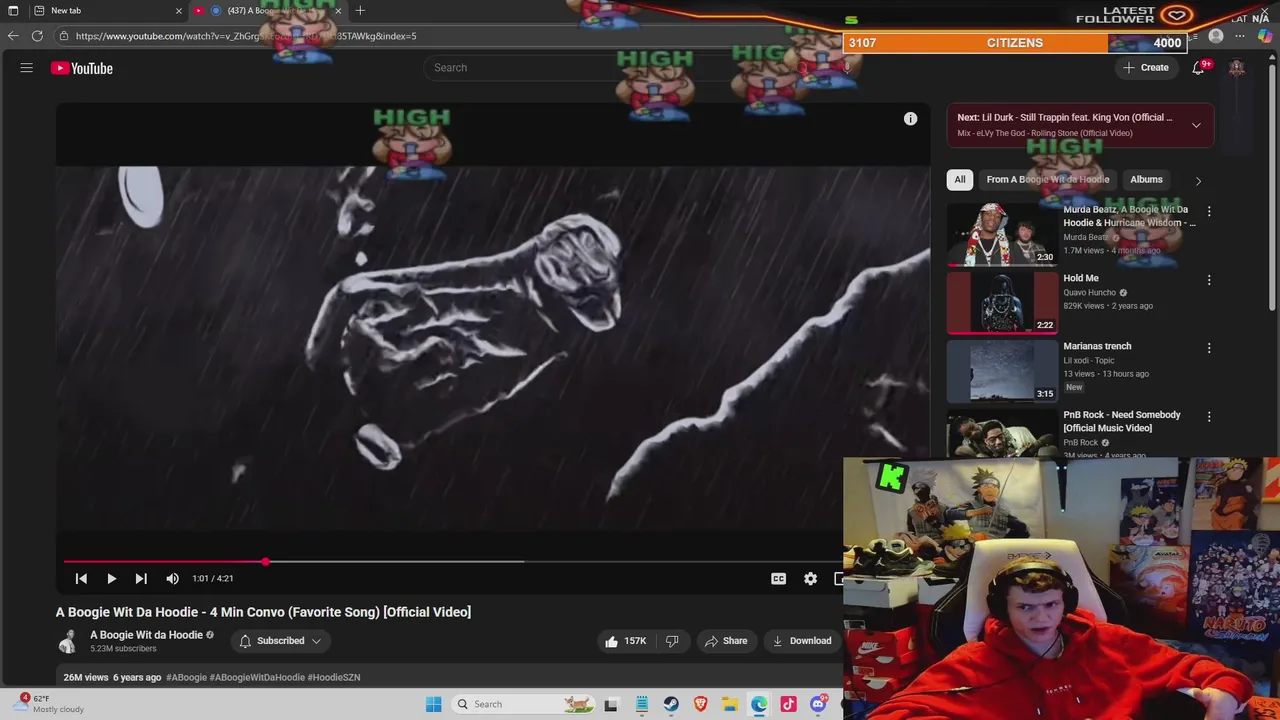This screenshot has width=1280, height=720.
Task: Open A Boogie Wit da Hoodie channel avatar
Action: 68,641
